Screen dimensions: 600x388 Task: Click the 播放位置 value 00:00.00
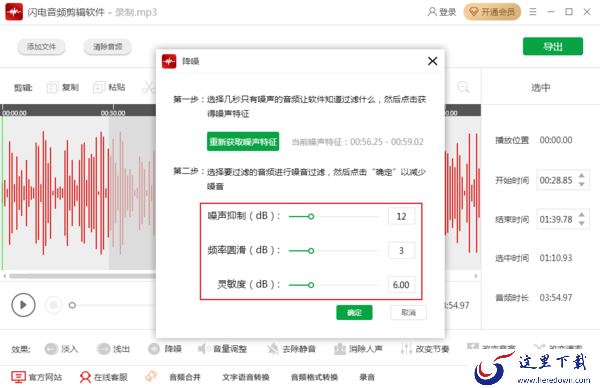556,140
